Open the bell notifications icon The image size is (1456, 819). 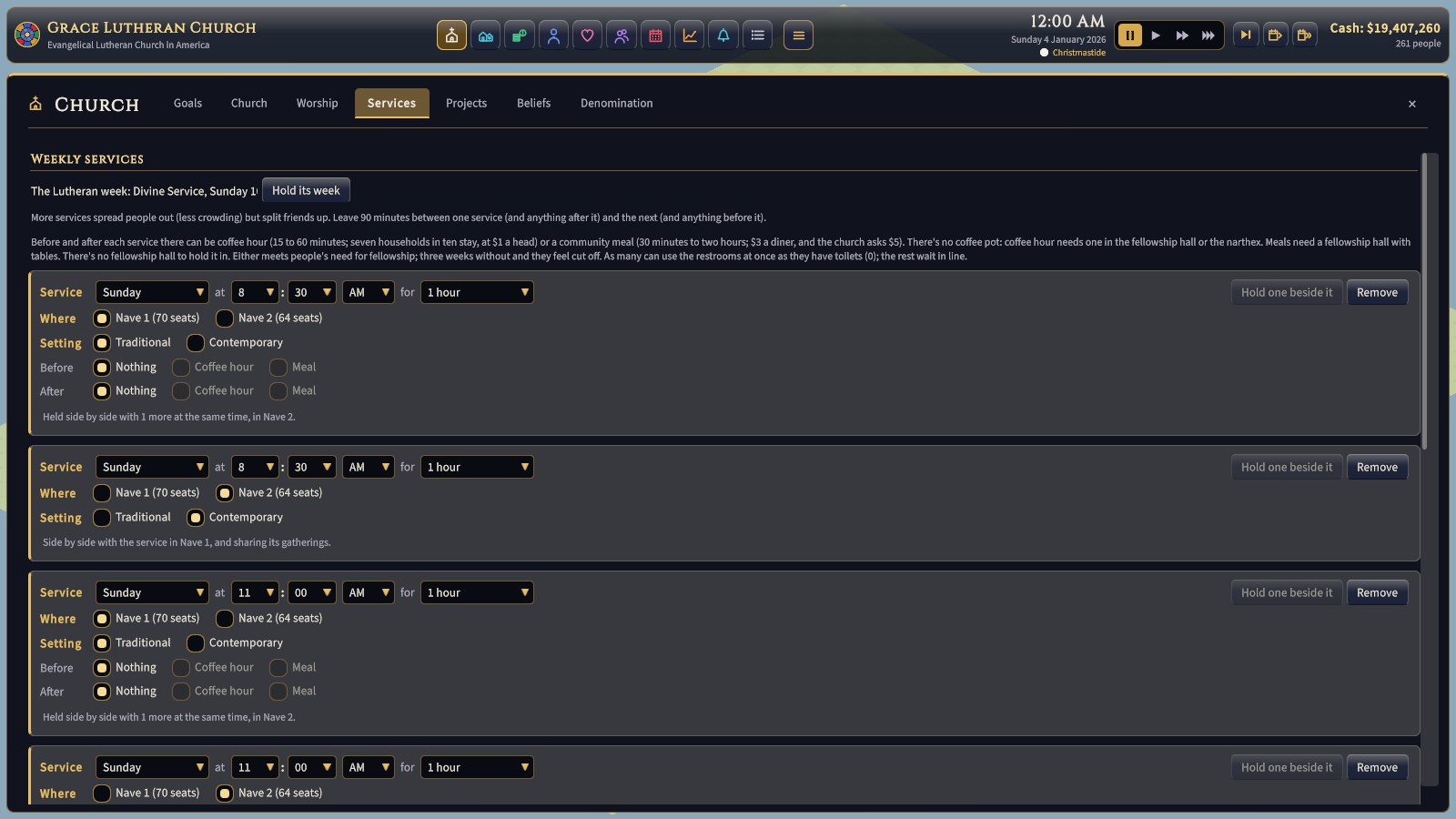coord(723,35)
